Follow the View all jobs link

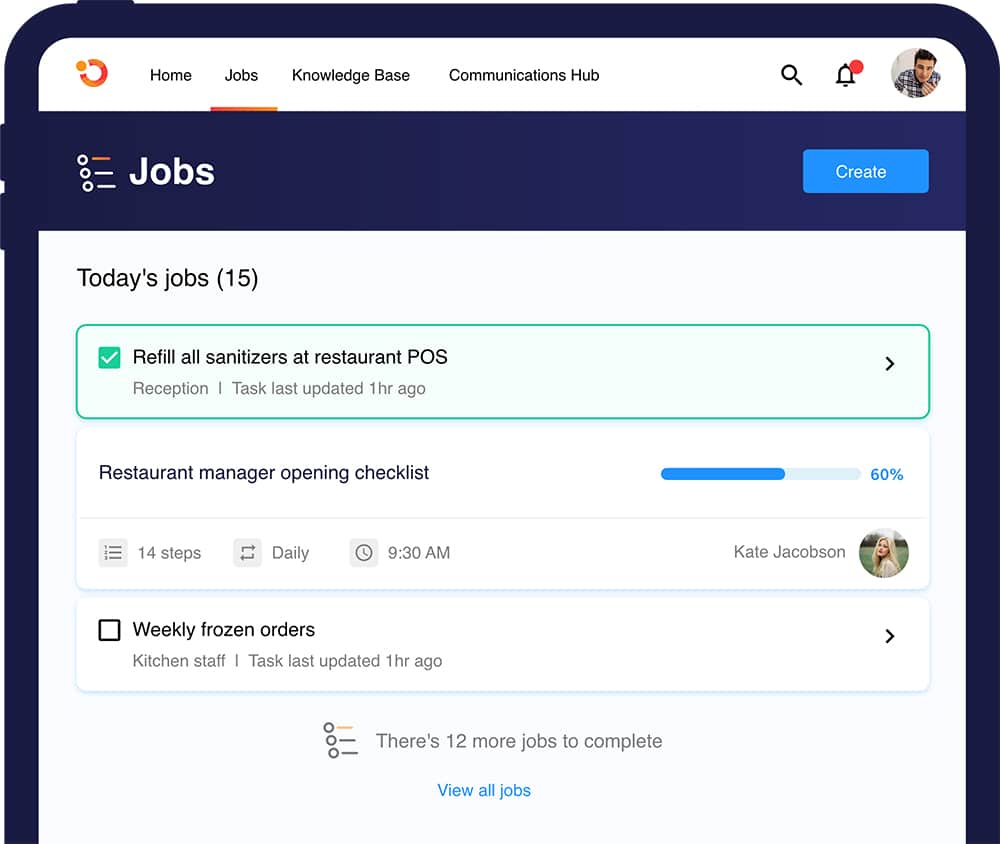point(484,790)
